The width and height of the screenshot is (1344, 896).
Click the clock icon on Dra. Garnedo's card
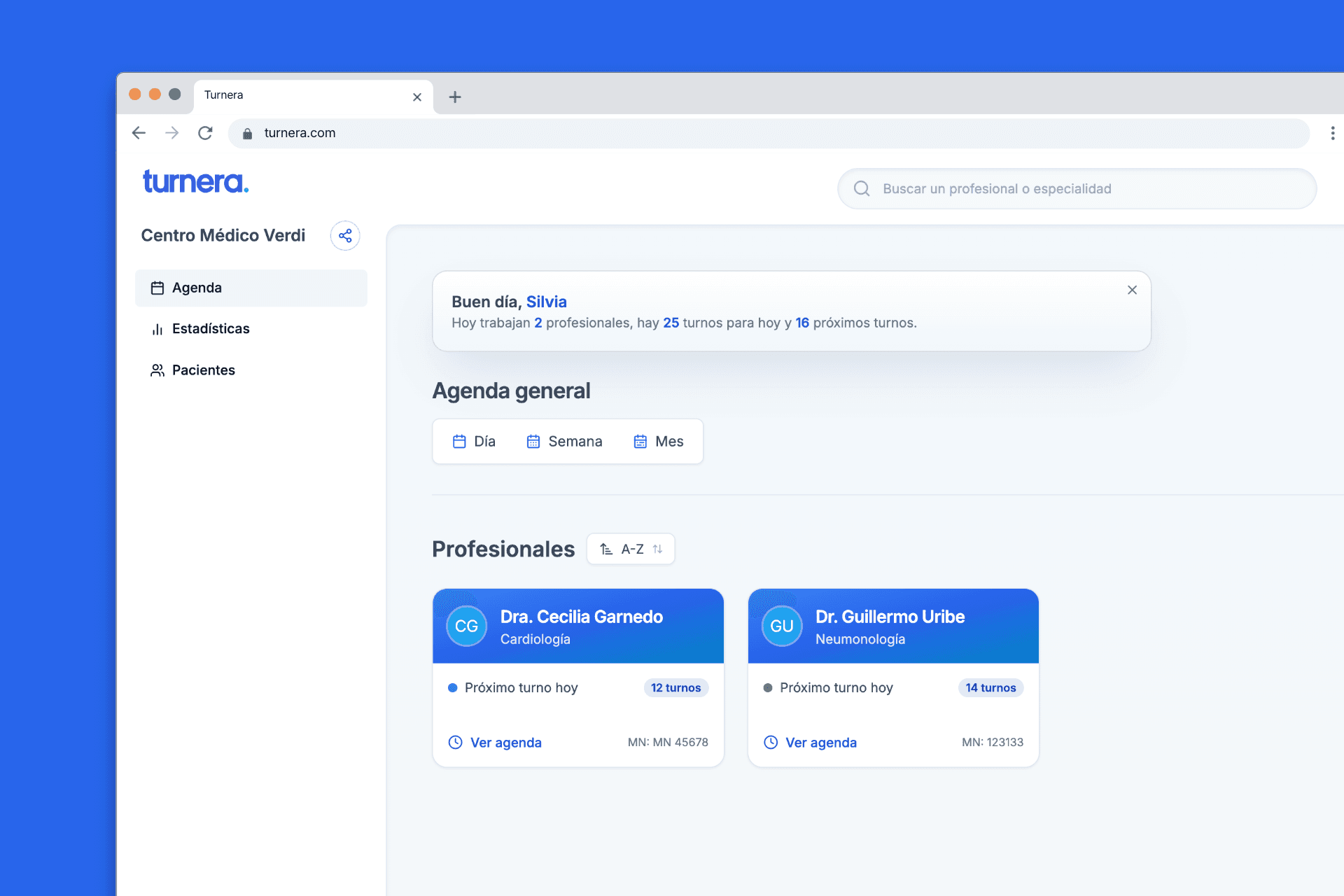click(454, 742)
